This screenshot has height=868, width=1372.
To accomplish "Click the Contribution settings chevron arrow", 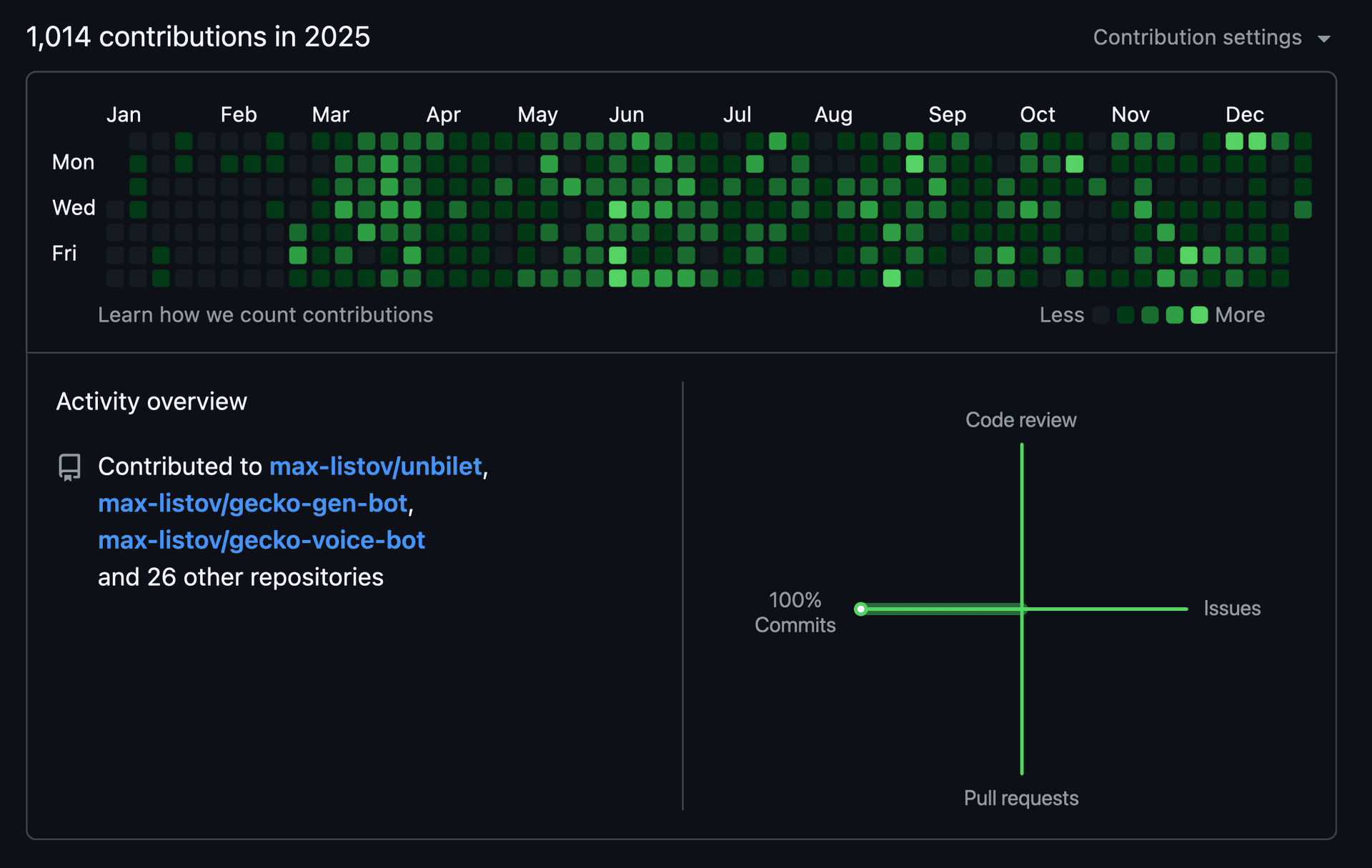I will pos(1326,39).
